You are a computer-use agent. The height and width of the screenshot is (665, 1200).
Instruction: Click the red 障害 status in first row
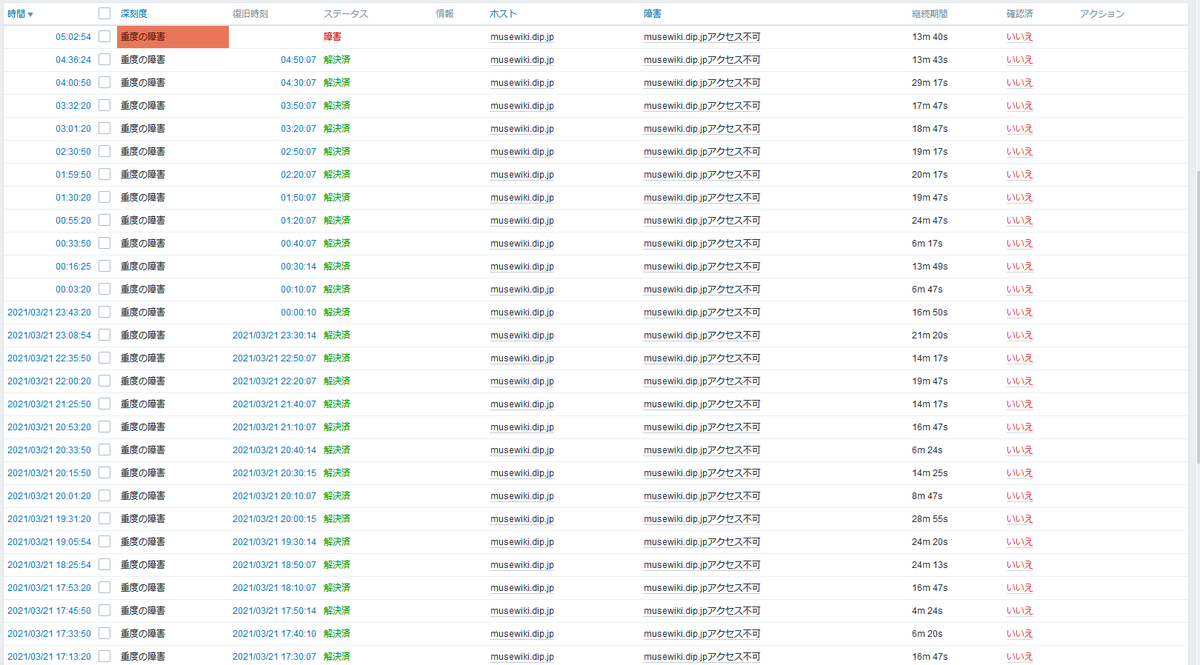333,37
